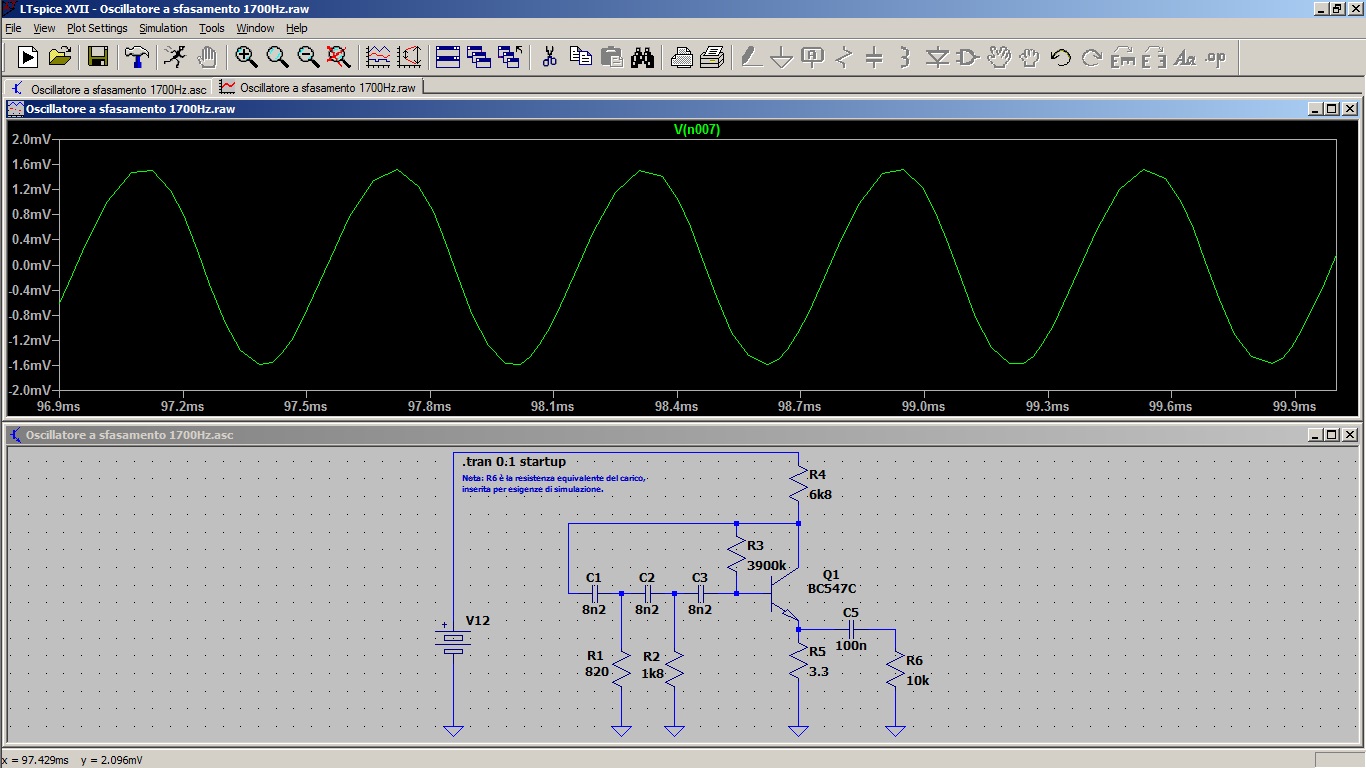Click the Tile Windows icon

tap(448, 57)
